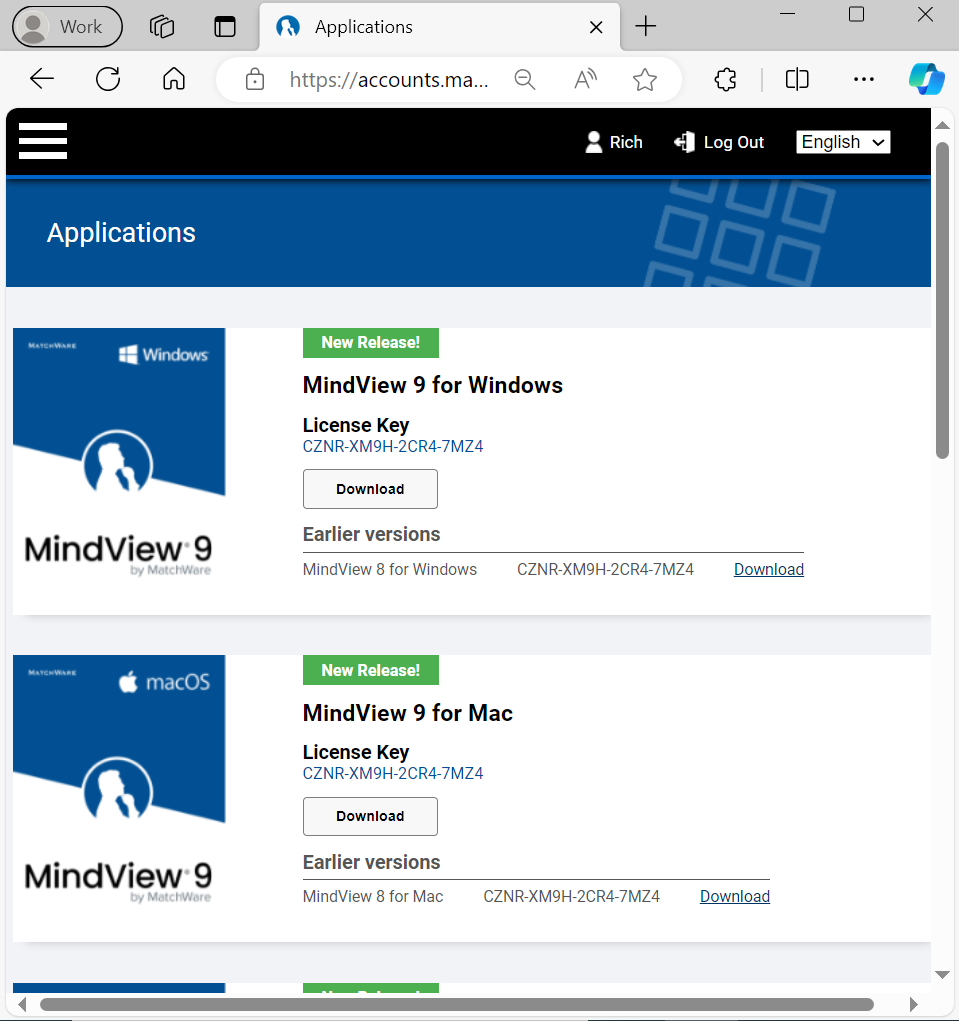Click the browser extensions puzzle icon

coord(724,78)
